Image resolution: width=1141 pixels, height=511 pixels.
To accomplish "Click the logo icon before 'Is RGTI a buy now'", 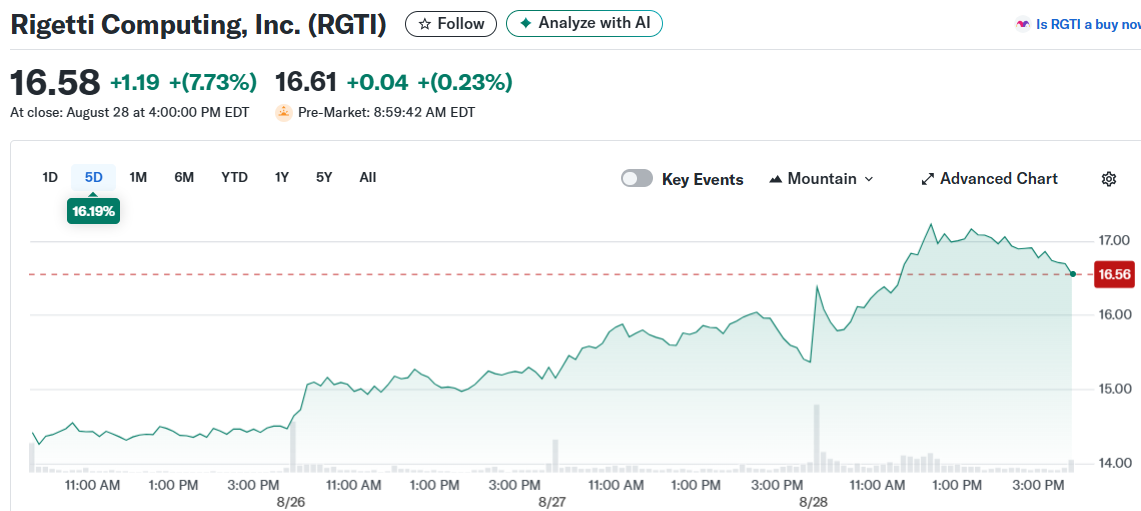I will [1022, 25].
